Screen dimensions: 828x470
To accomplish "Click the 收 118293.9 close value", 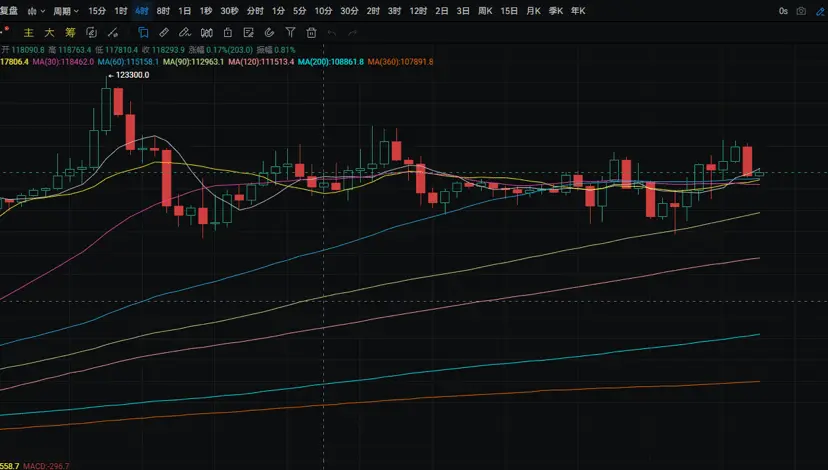I will tap(163, 50).
